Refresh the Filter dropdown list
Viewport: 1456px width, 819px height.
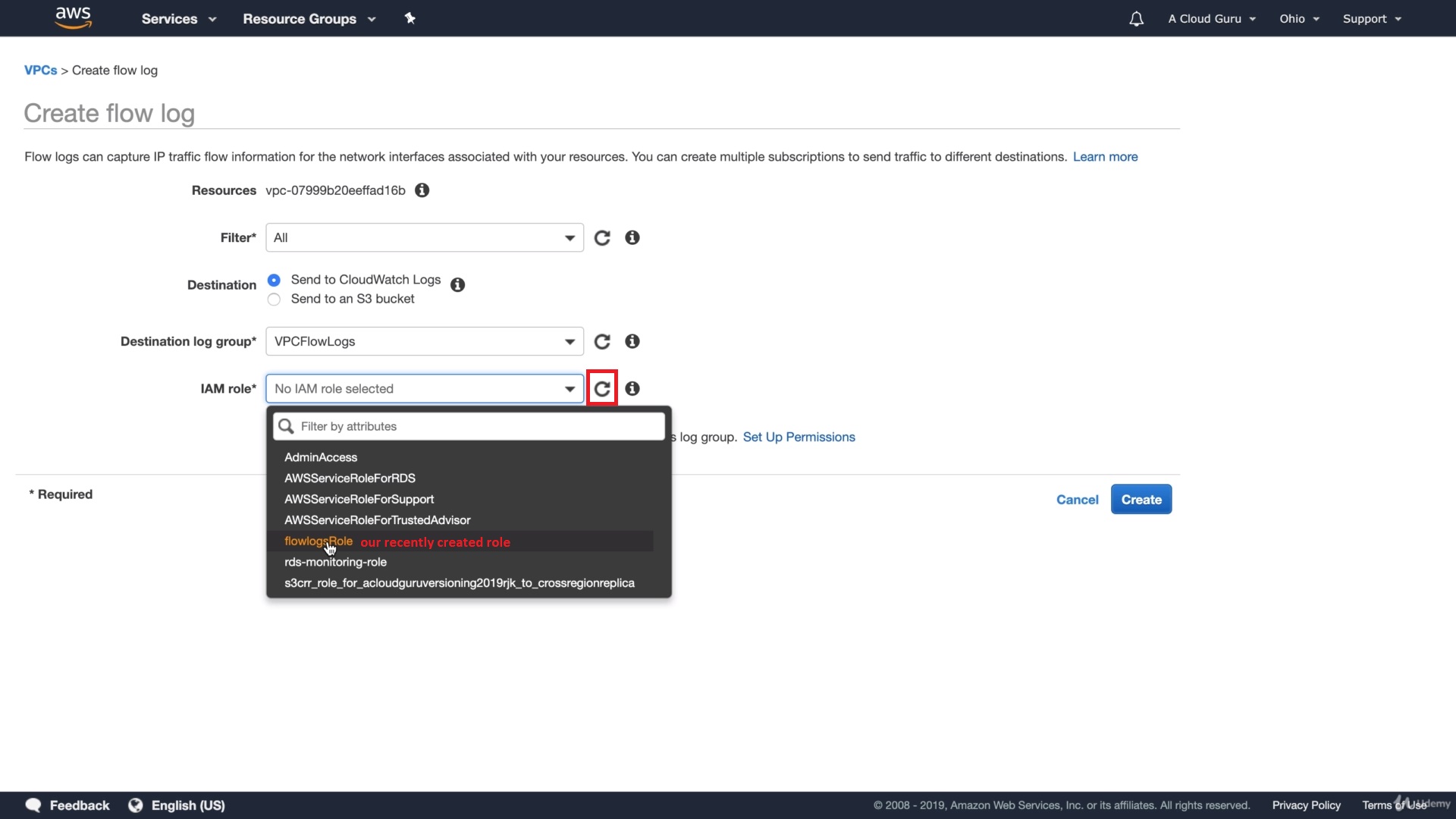click(x=602, y=238)
